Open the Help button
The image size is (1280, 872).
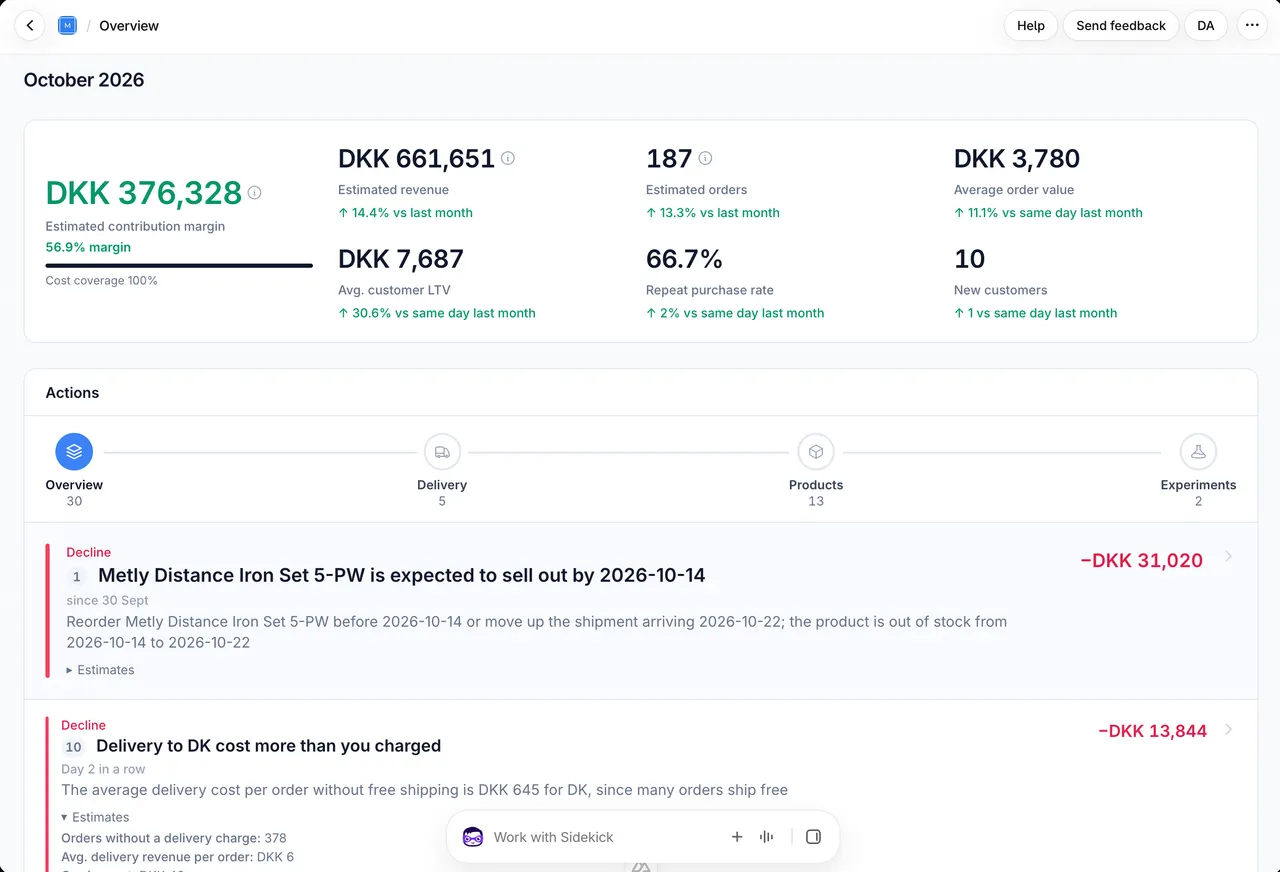pos(1031,26)
